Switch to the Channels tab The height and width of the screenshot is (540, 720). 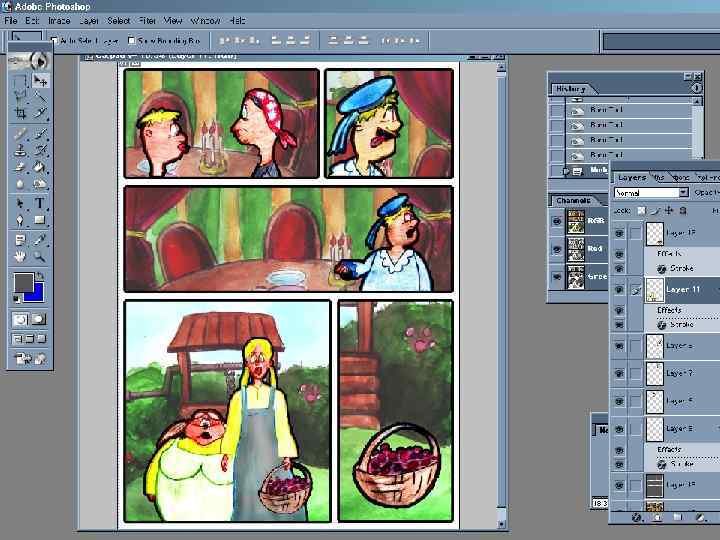573,201
